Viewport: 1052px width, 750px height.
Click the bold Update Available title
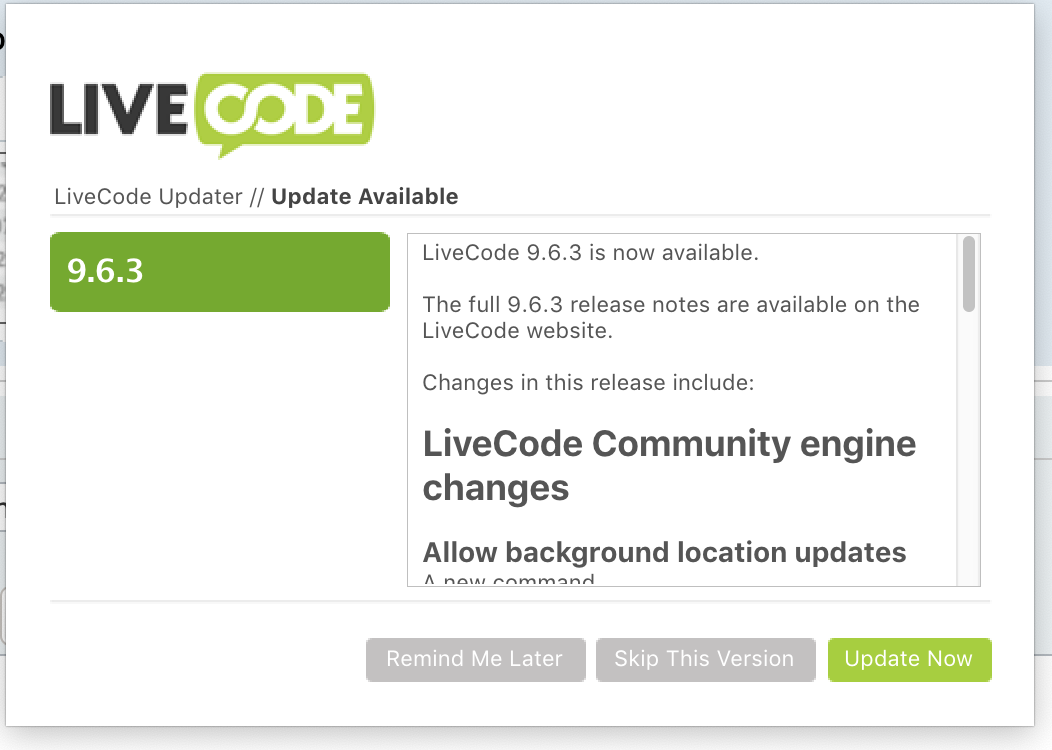pyautogui.click(x=365, y=197)
